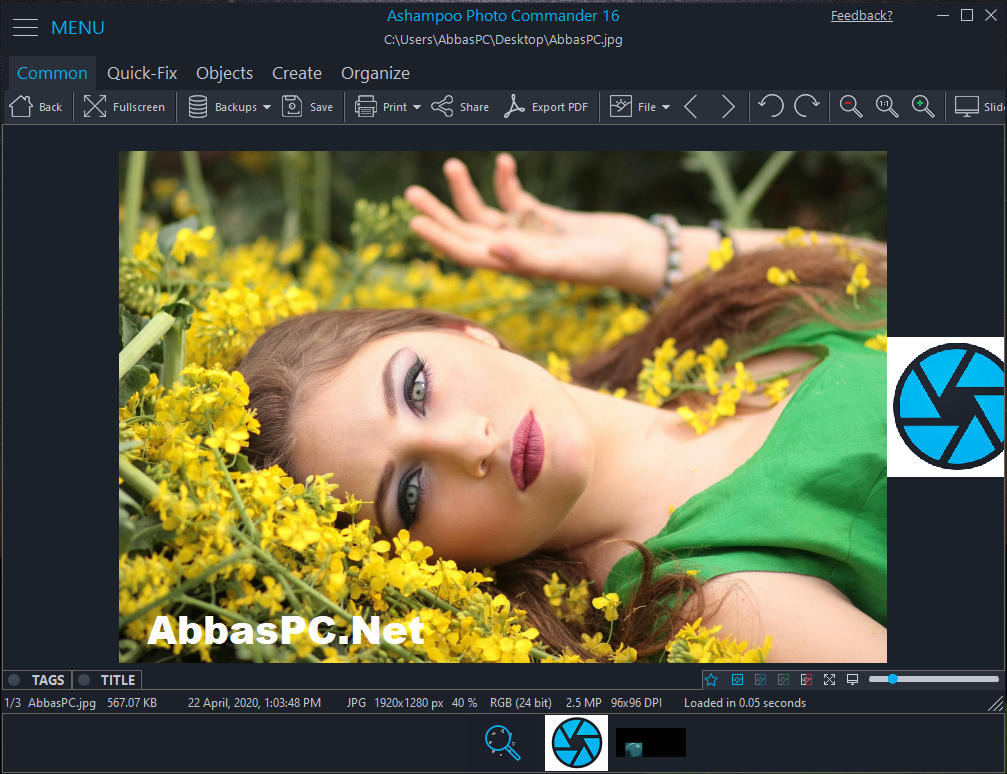Click the green image mode icon

pyautogui.click(x=784, y=680)
